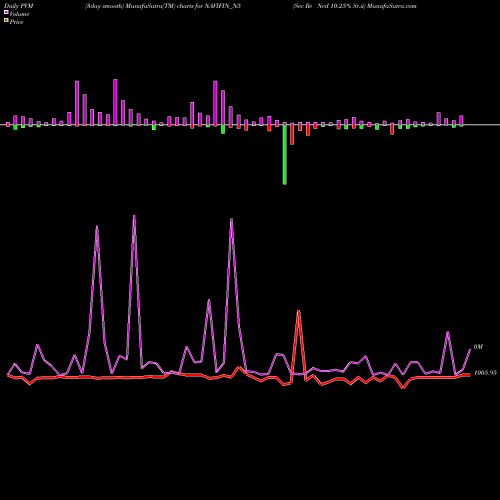
Task: Select the Volume legend label
Action: click(x=19, y=14)
